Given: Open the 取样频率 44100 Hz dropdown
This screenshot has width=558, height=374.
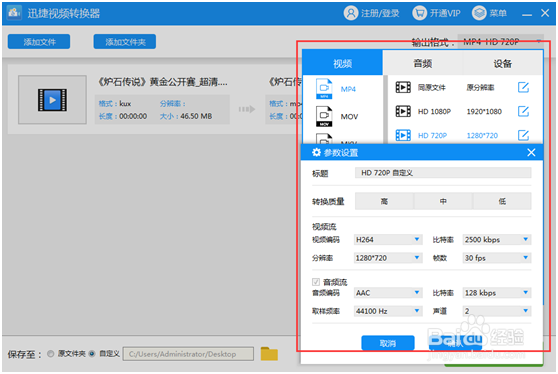Looking at the screenshot, I should [x=388, y=311].
